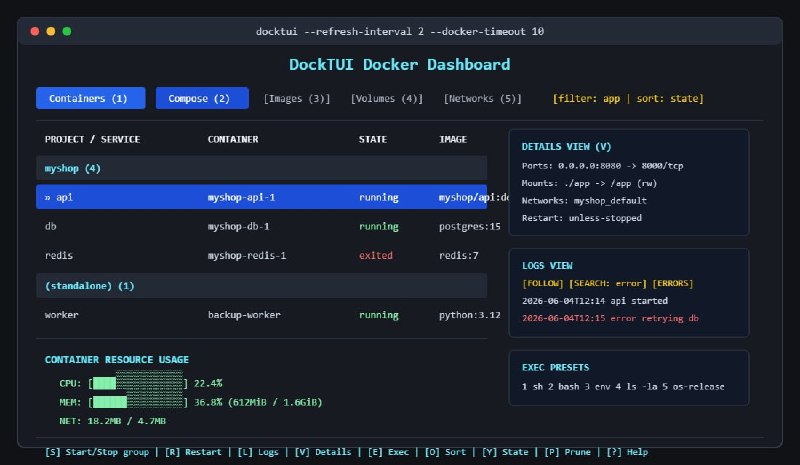Click the green maximize window button
The width and height of the screenshot is (800, 465).
67,31
